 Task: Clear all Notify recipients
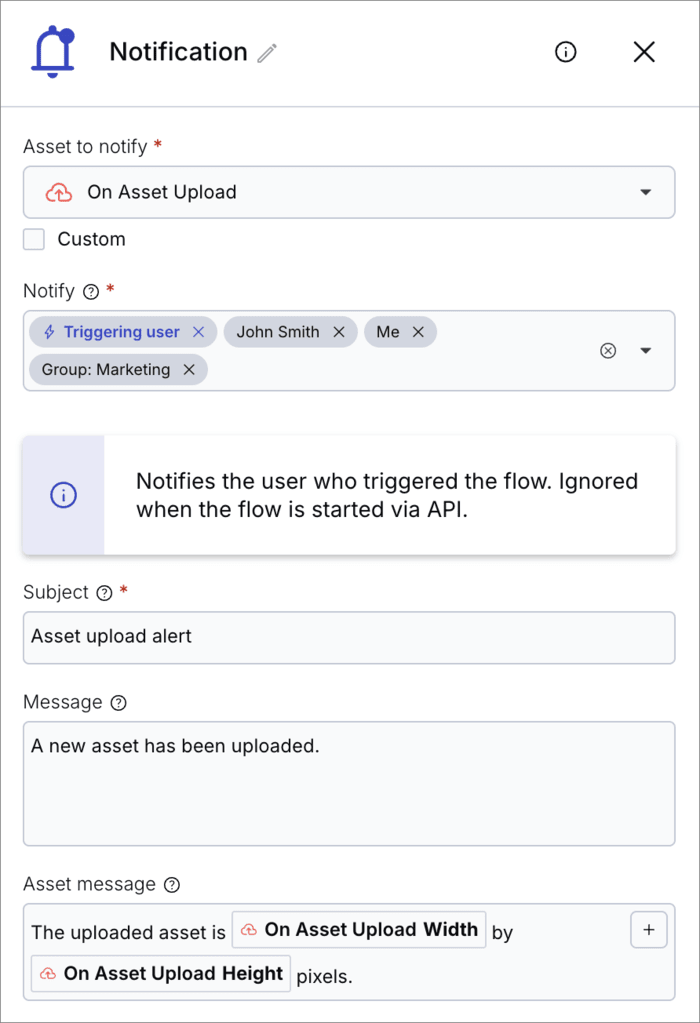click(608, 351)
